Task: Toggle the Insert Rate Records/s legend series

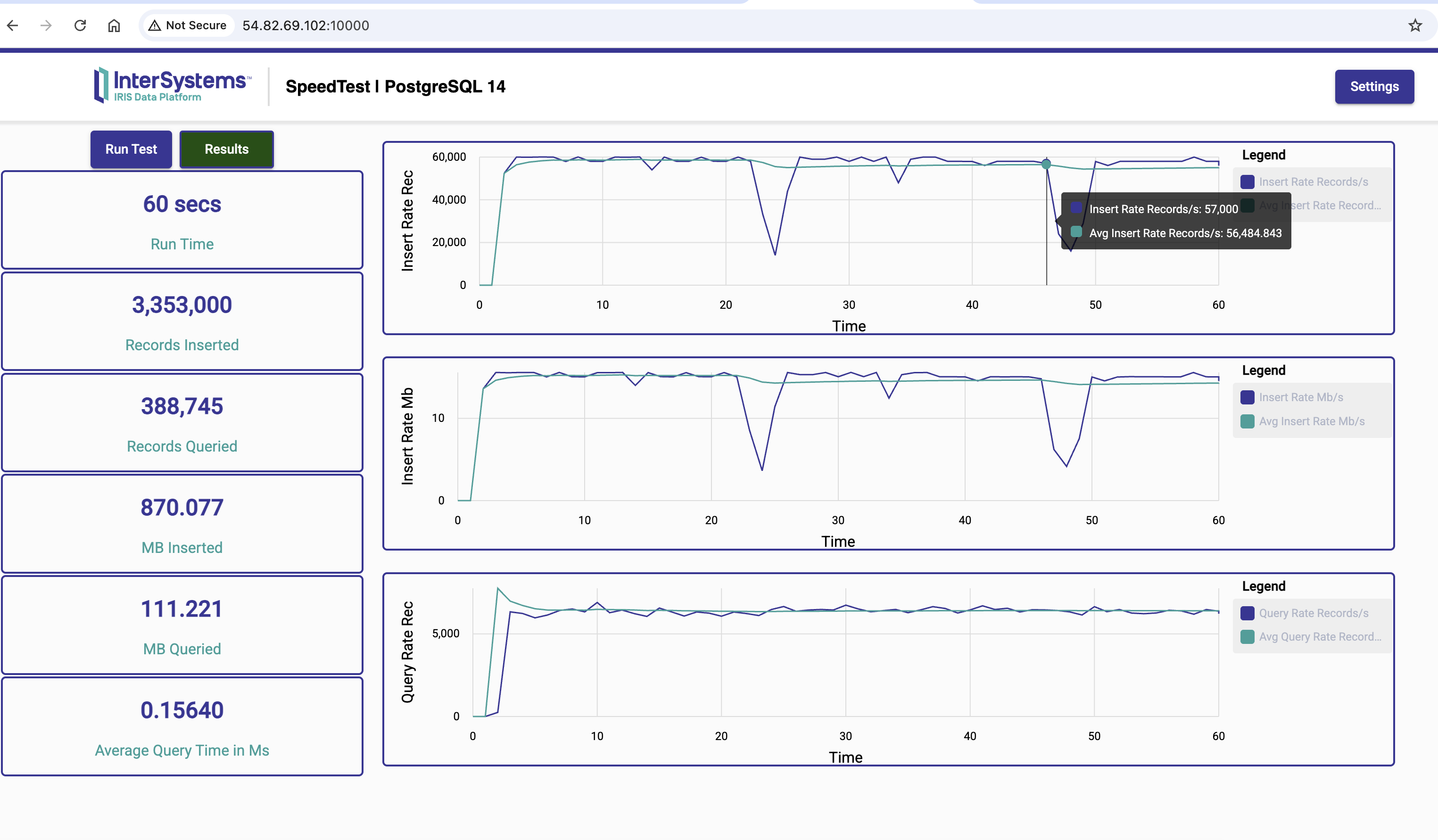Action: point(1313,182)
